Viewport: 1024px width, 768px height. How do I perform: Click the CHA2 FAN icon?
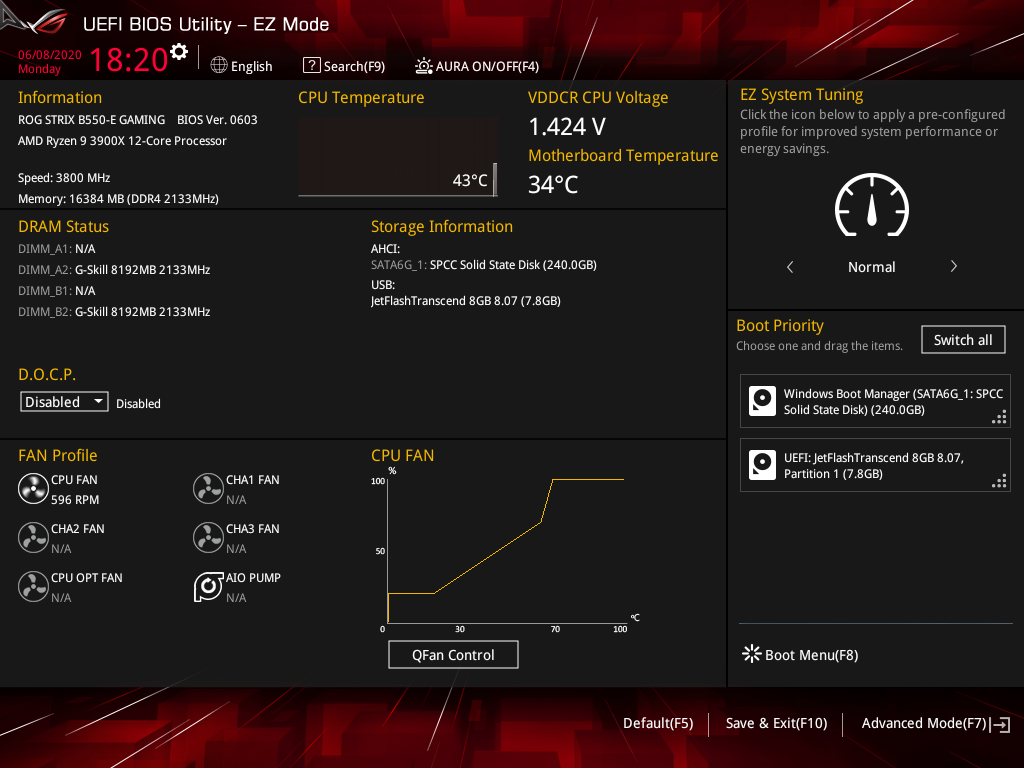pyautogui.click(x=33, y=537)
